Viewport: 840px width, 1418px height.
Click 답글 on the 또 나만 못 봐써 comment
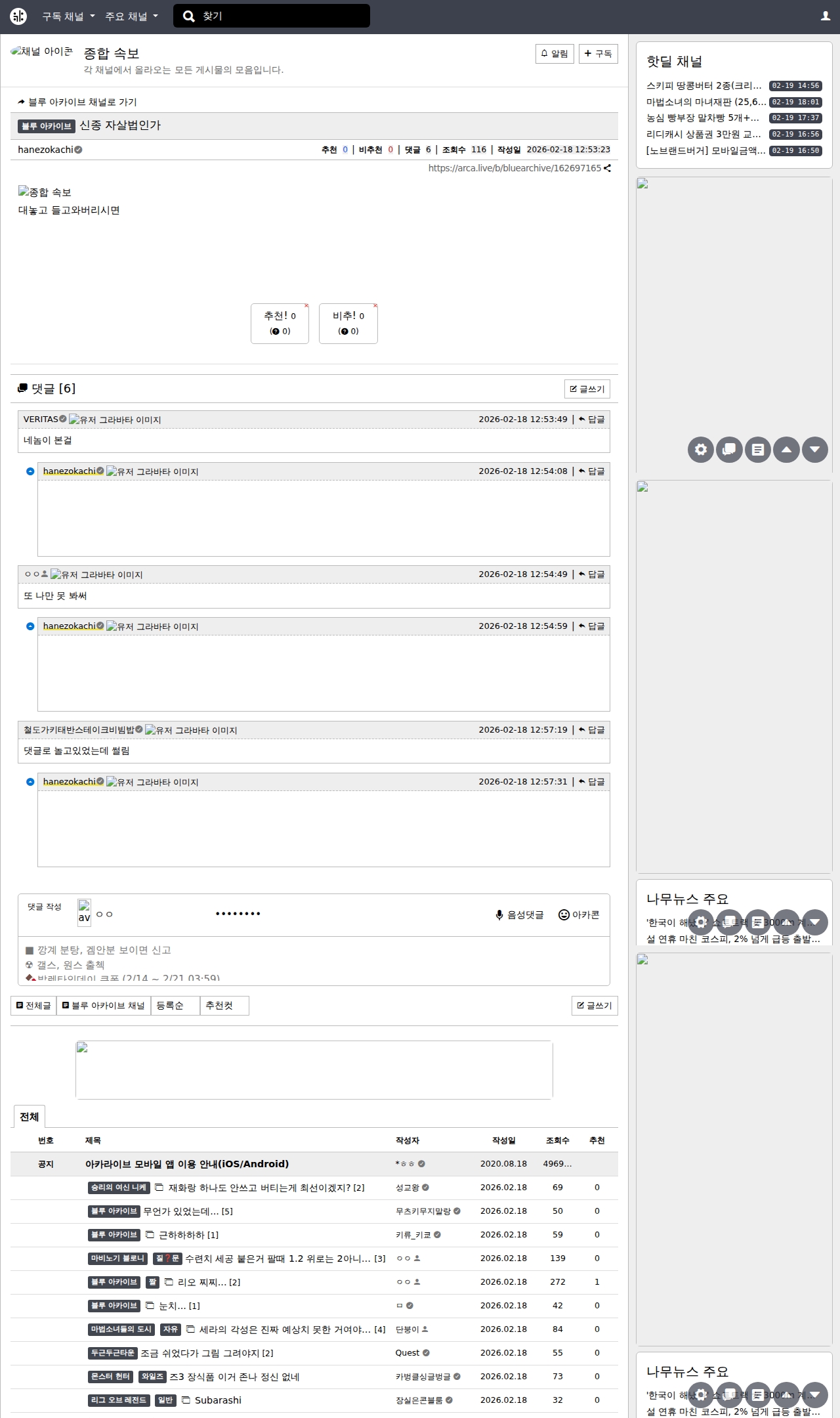[x=592, y=574]
